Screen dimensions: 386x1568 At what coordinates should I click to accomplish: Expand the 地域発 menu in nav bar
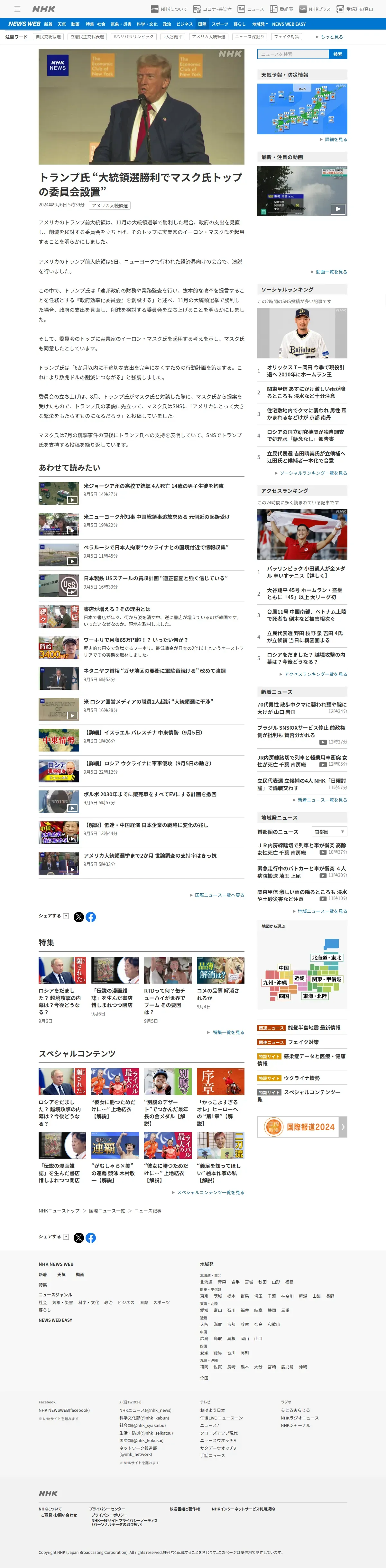pos(259,24)
